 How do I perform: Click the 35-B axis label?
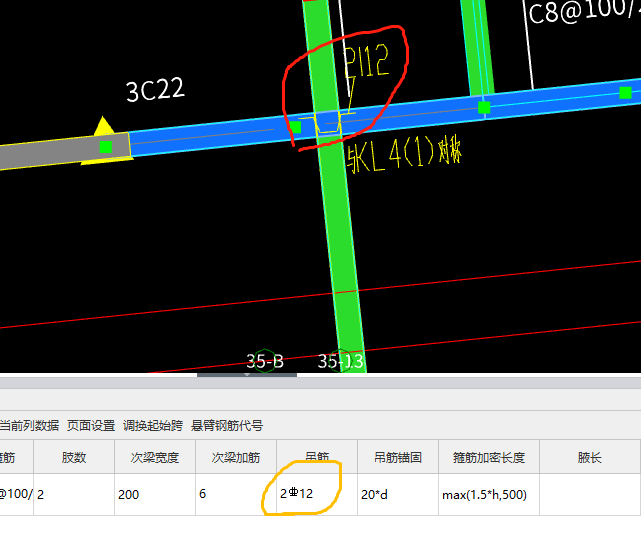pos(265,361)
